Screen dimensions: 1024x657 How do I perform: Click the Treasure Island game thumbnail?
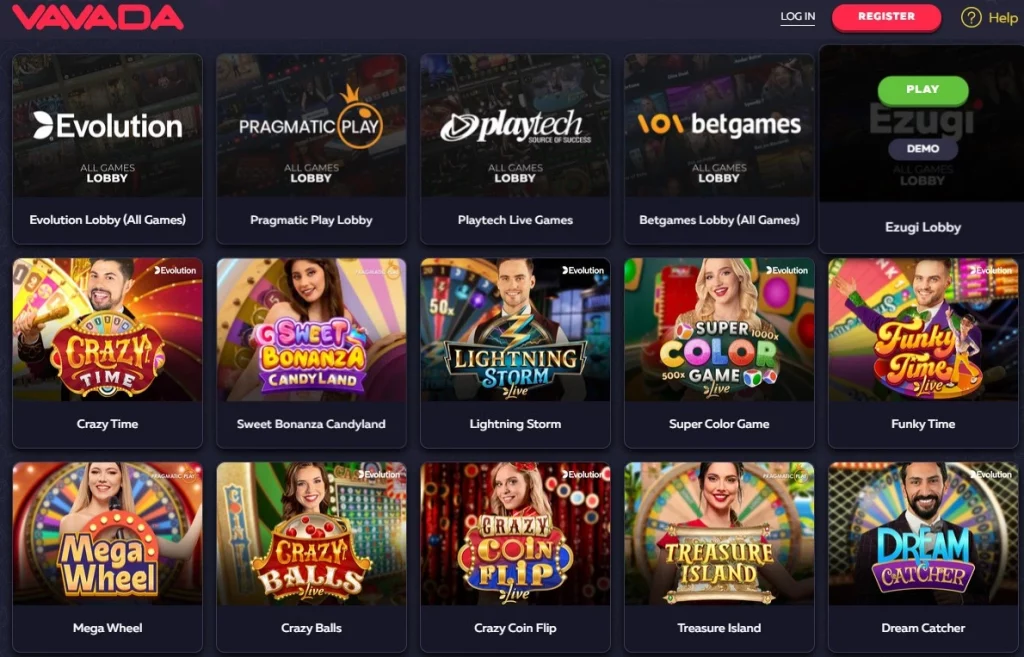pyautogui.click(x=719, y=534)
